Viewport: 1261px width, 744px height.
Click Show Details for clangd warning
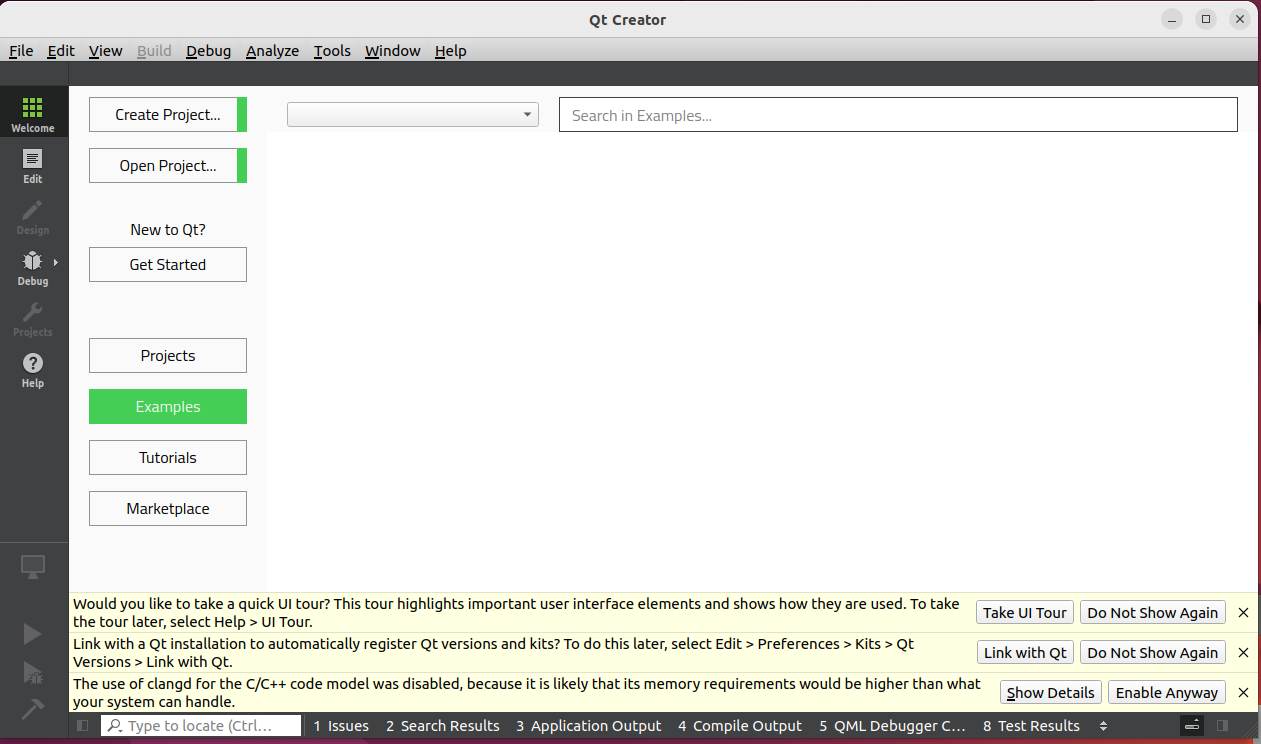click(1051, 693)
